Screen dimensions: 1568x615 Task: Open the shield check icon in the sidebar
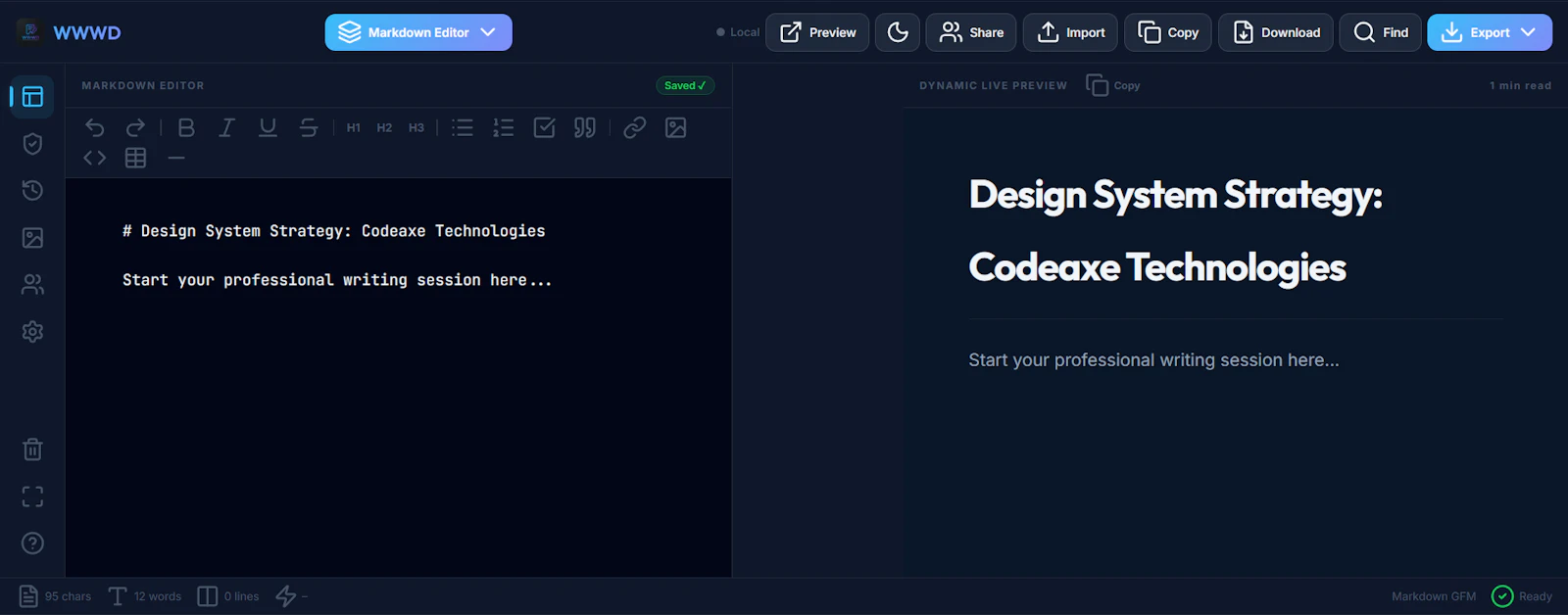pyautogui.click(x=32, y=144)
